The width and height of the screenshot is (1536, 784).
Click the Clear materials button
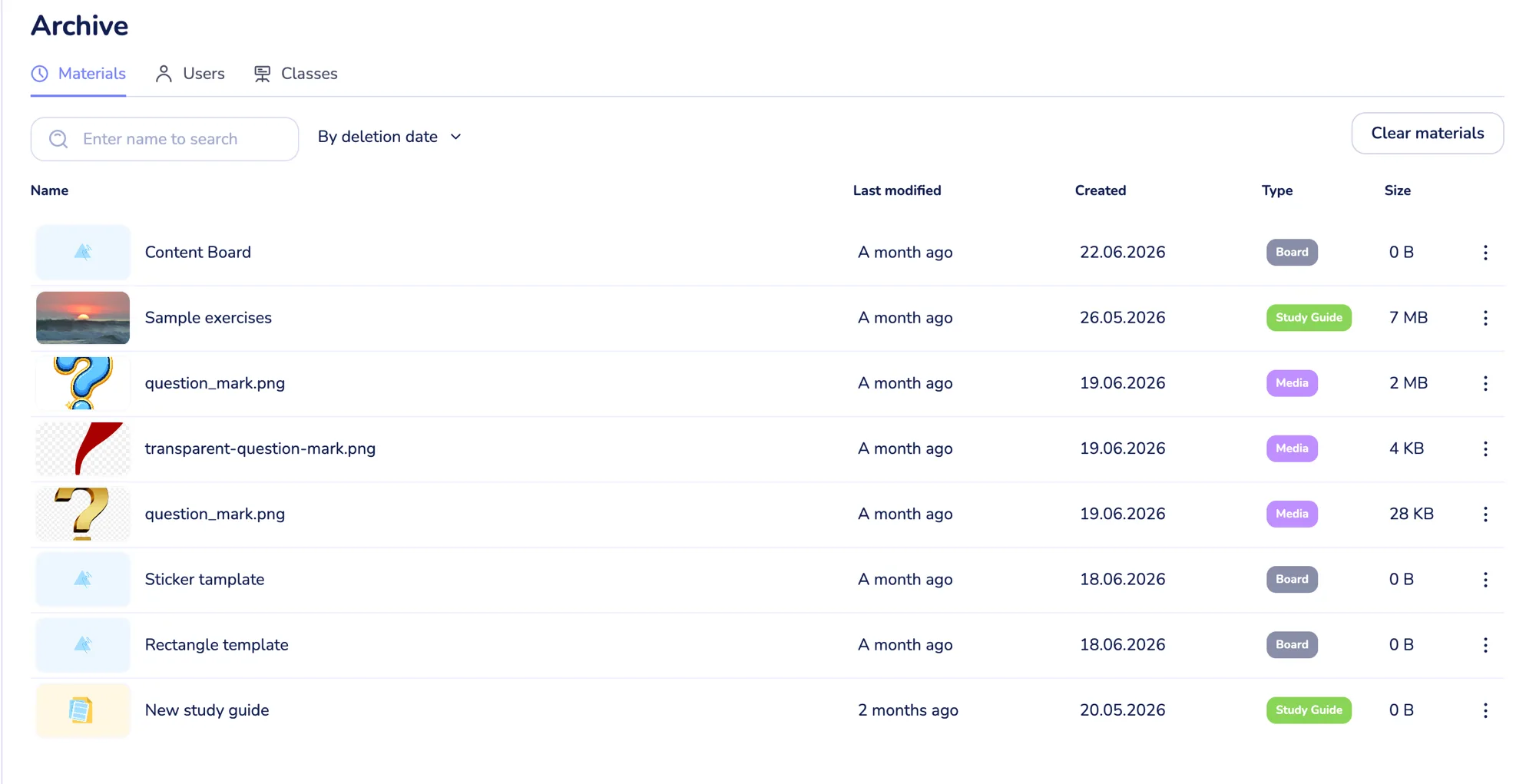1427,134
